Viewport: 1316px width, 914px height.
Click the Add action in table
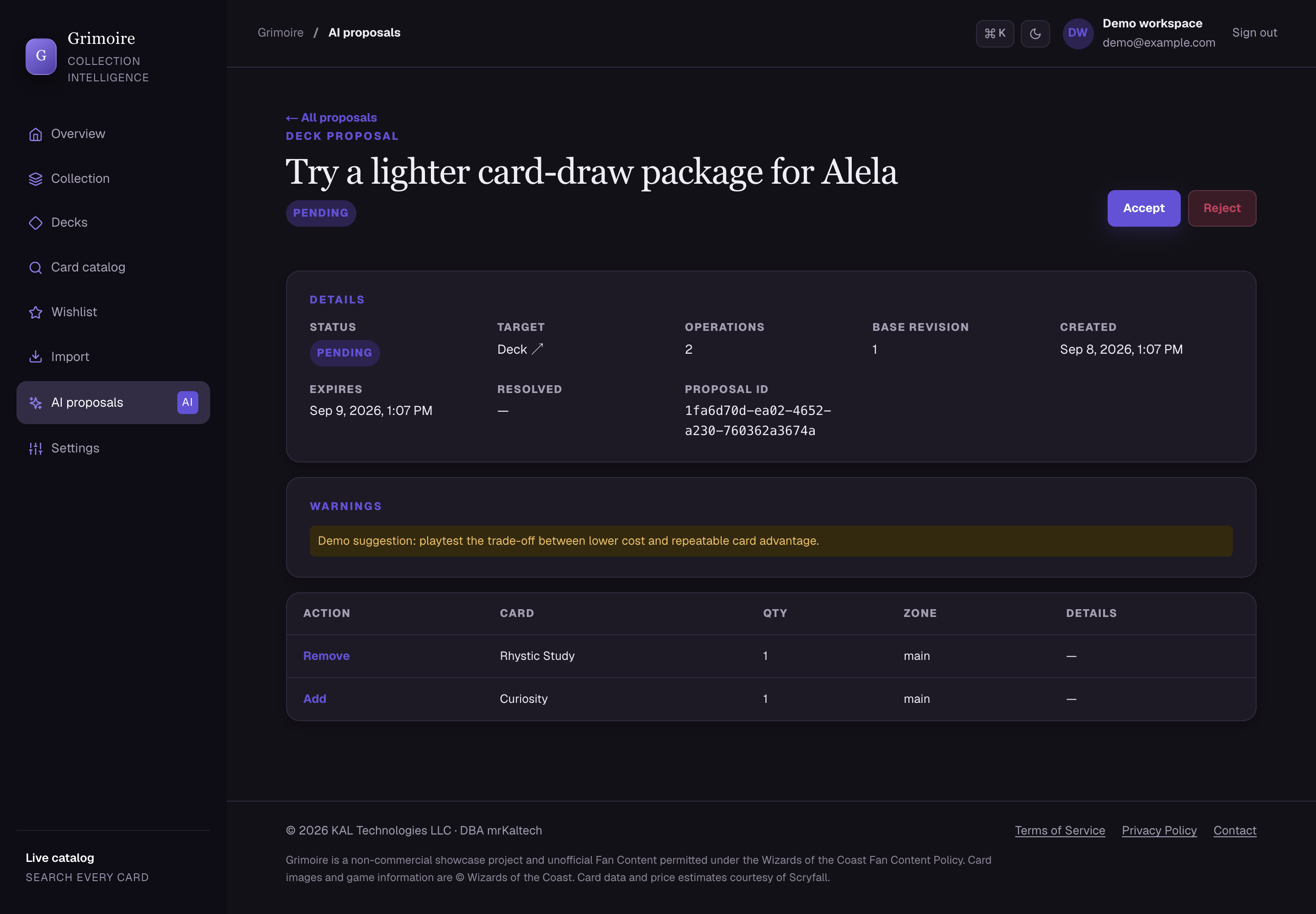[x=315, y=699]
